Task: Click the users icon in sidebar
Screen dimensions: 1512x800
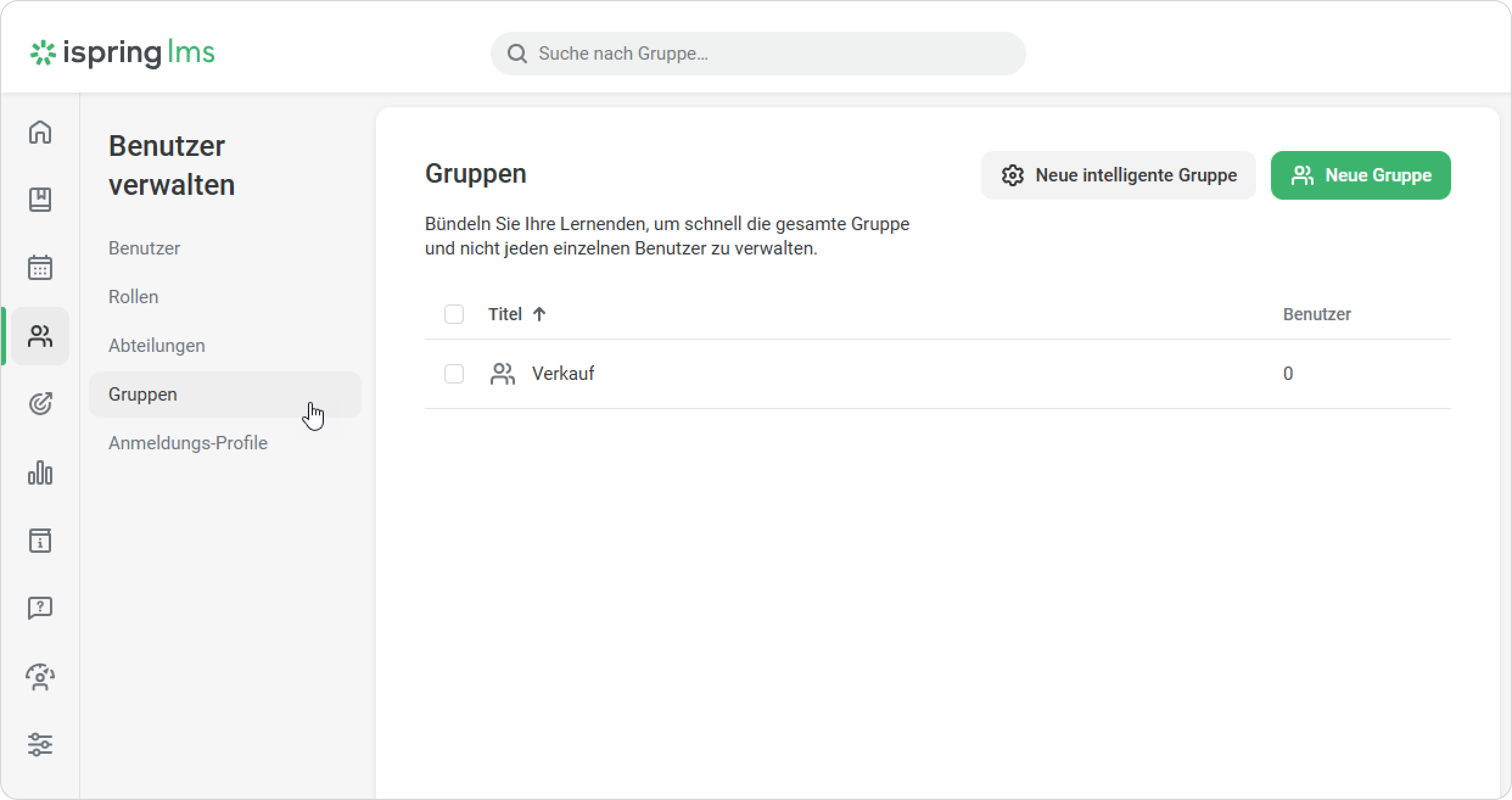Action: point(40,336)
